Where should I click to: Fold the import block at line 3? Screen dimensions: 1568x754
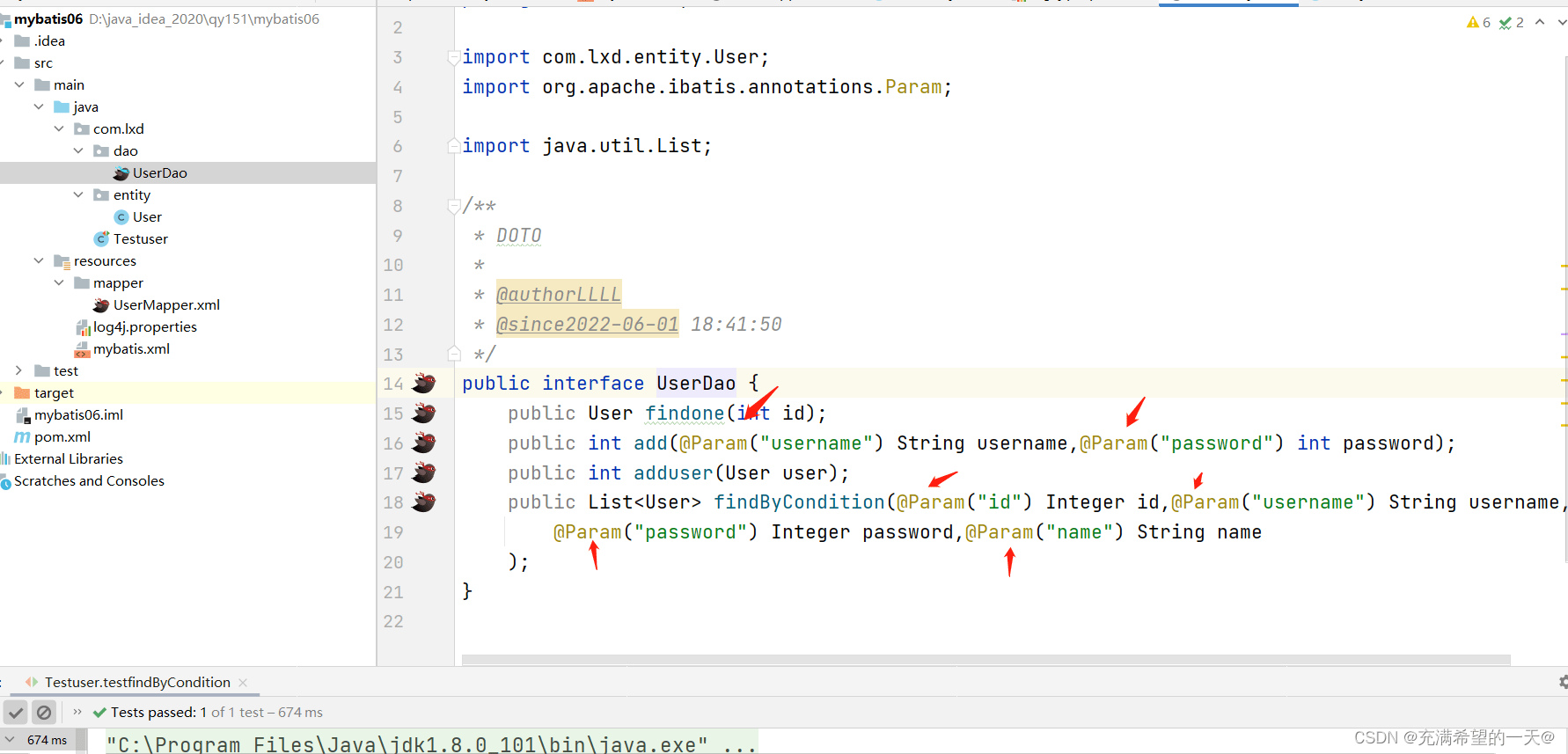tap(454, 57)
